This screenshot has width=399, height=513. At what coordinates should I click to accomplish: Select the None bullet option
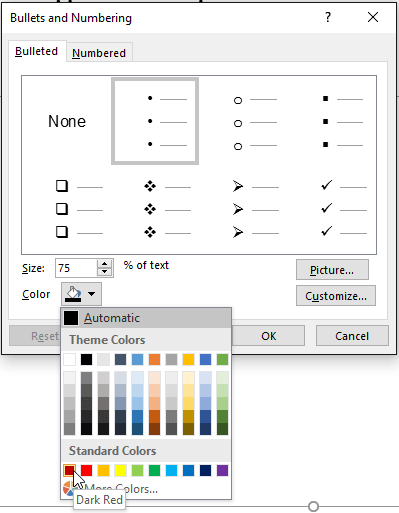67,121
